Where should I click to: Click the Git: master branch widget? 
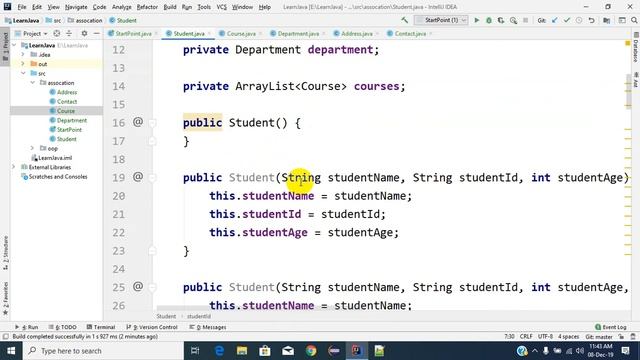(x=599, y=337)
